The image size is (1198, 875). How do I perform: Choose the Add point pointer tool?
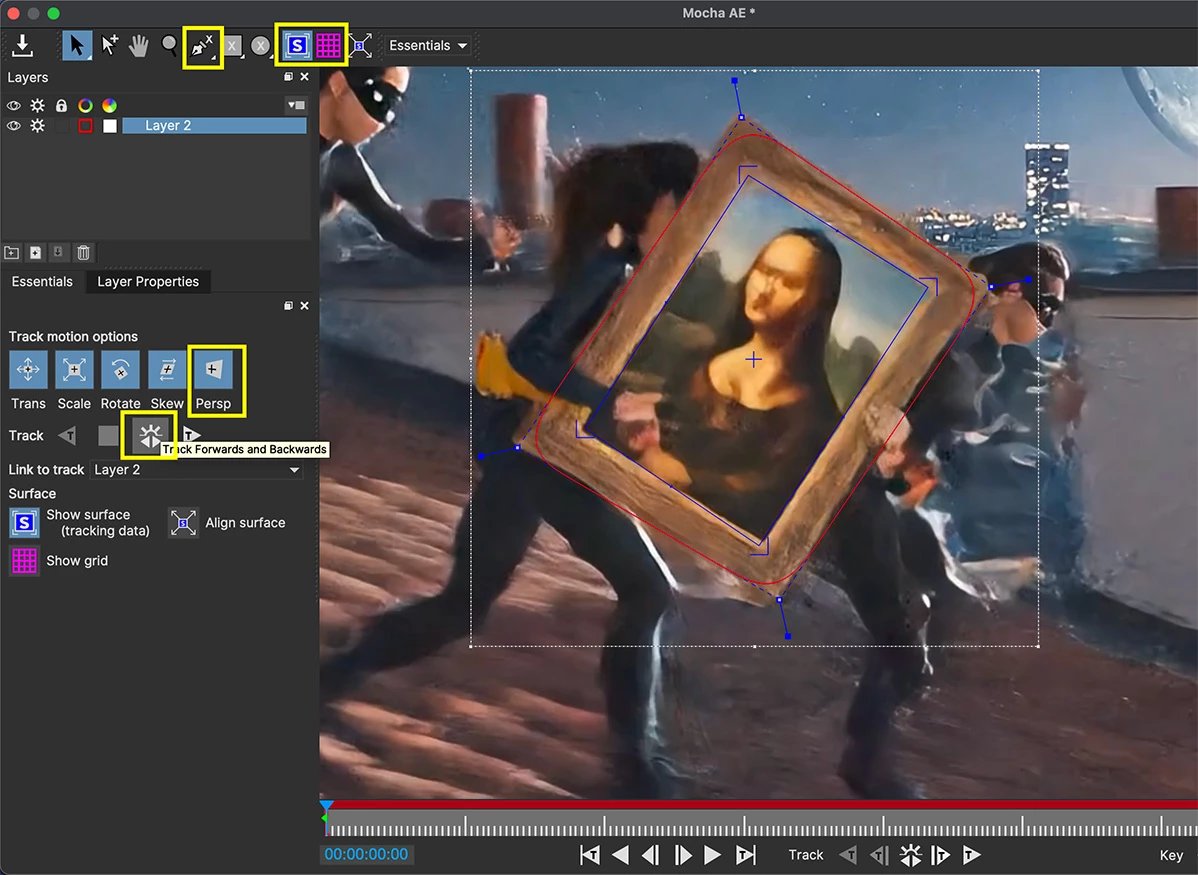tap(109, 46)
